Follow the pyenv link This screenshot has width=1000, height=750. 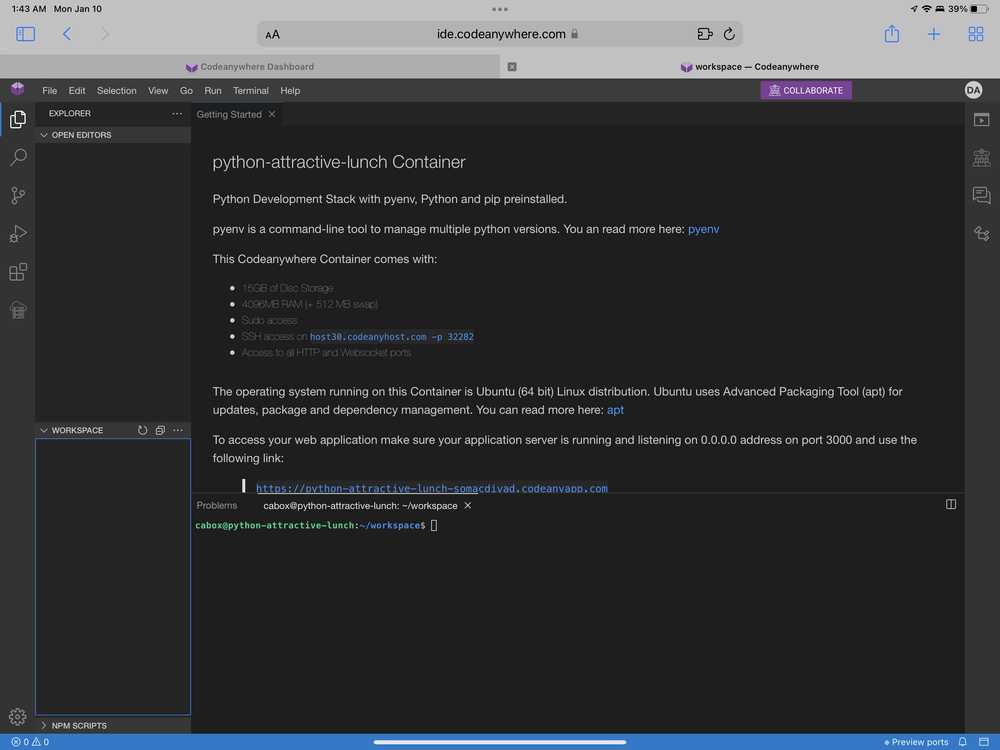[x=703, y=229]
